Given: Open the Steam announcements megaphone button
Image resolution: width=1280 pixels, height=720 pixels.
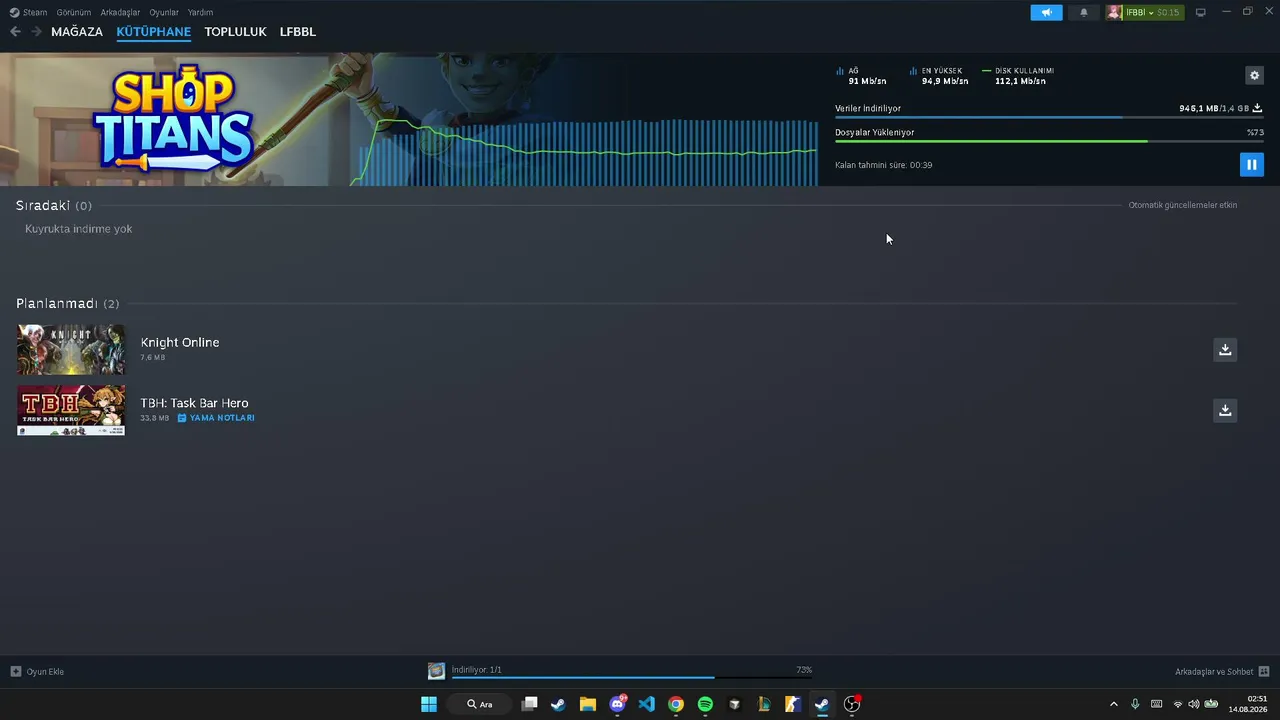Looking at the screenshot, I should (1046, 12).
